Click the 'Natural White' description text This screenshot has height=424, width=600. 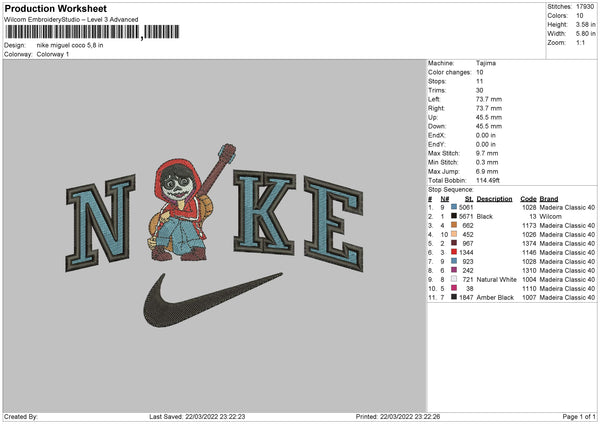(497, 279)
